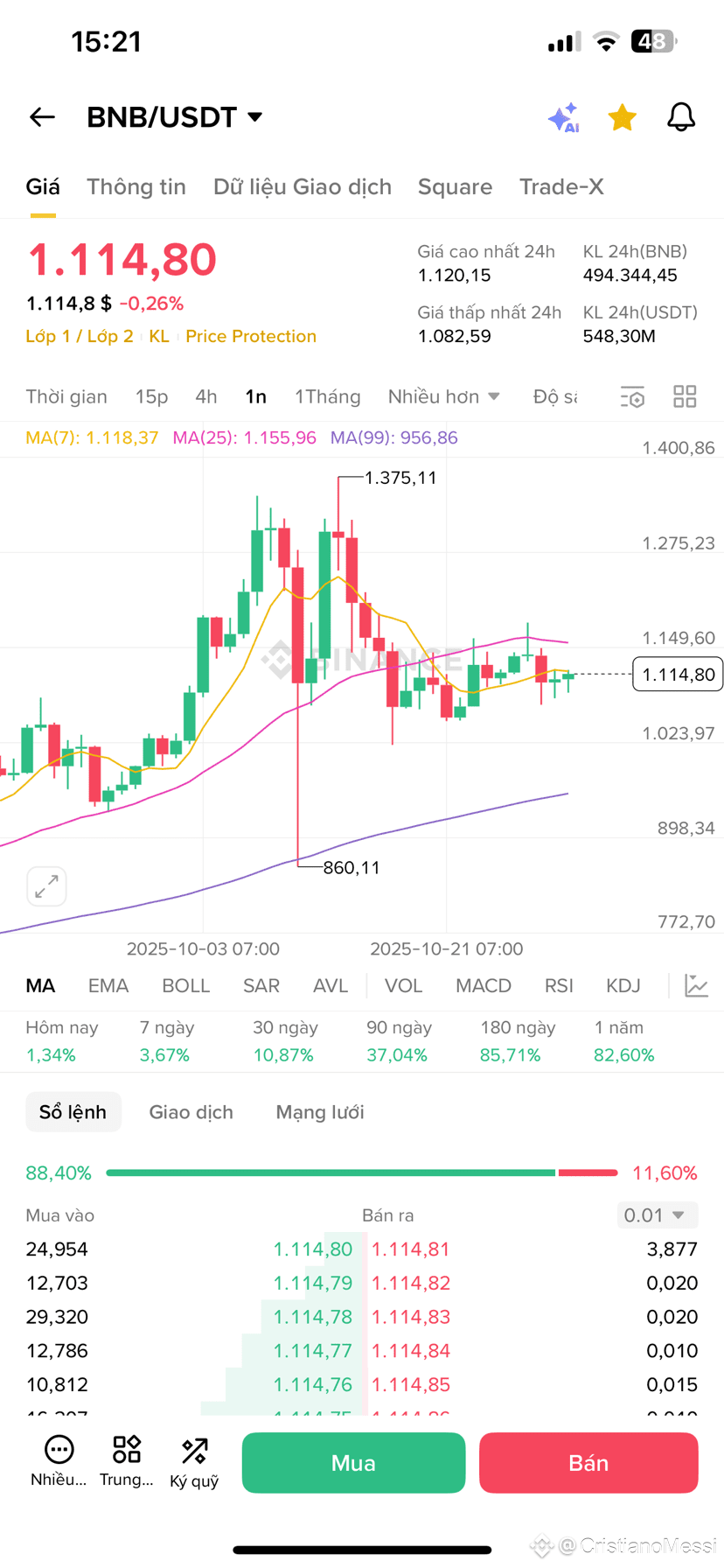Tap the KL tag
Screen dimensions: 724x1568
click(159, 337)
